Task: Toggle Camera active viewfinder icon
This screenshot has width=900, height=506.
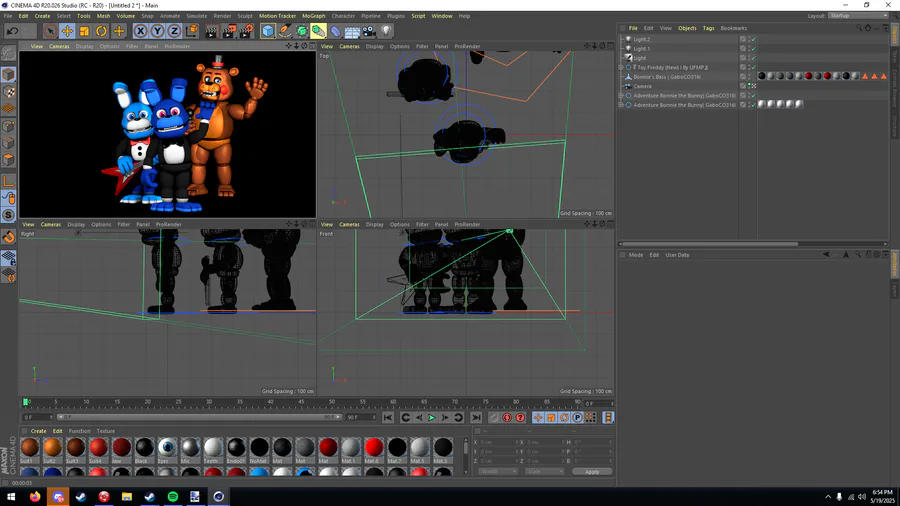Action: [x=753, y=86]
